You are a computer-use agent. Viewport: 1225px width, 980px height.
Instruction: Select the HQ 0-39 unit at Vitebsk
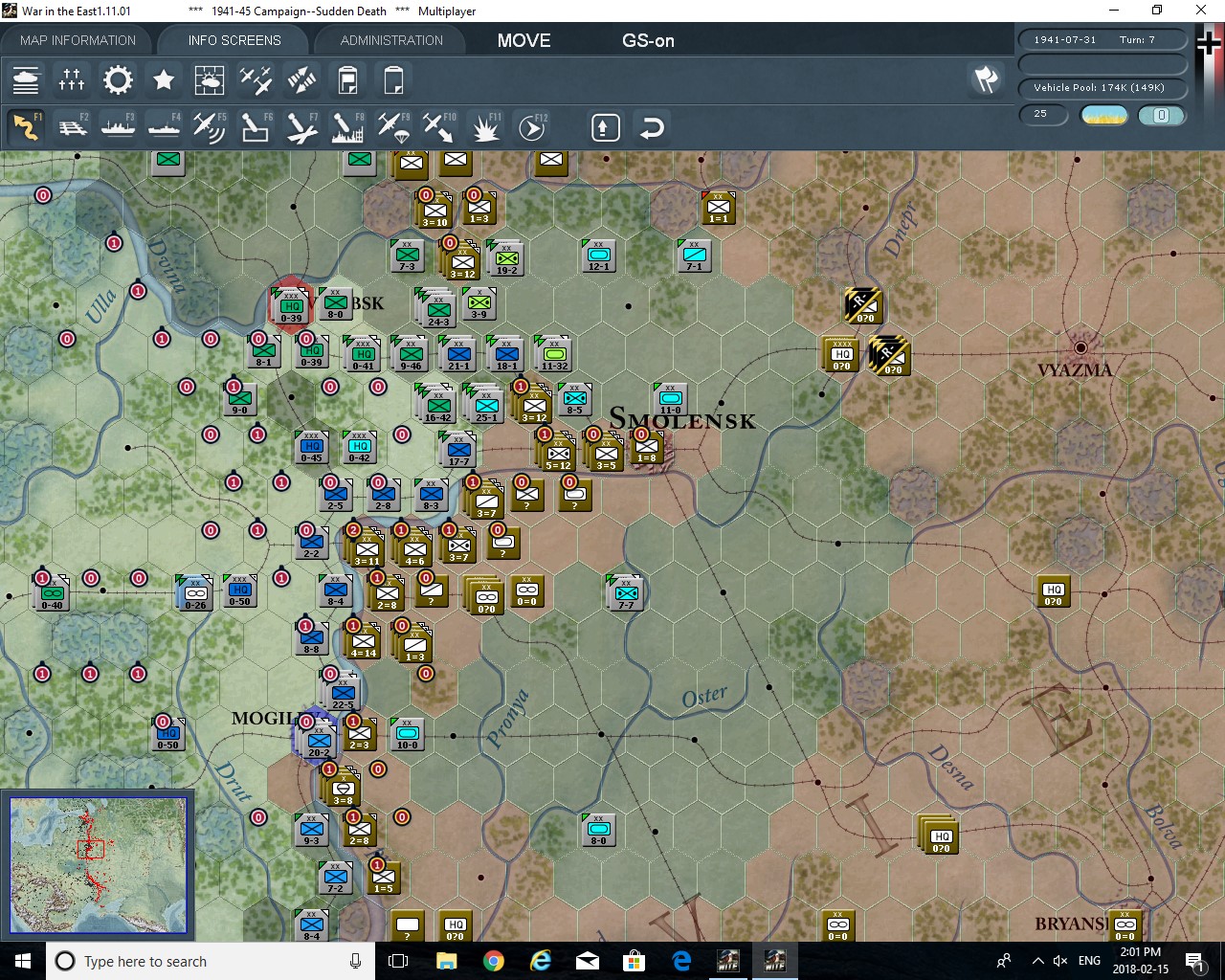(x=291, y=306)
